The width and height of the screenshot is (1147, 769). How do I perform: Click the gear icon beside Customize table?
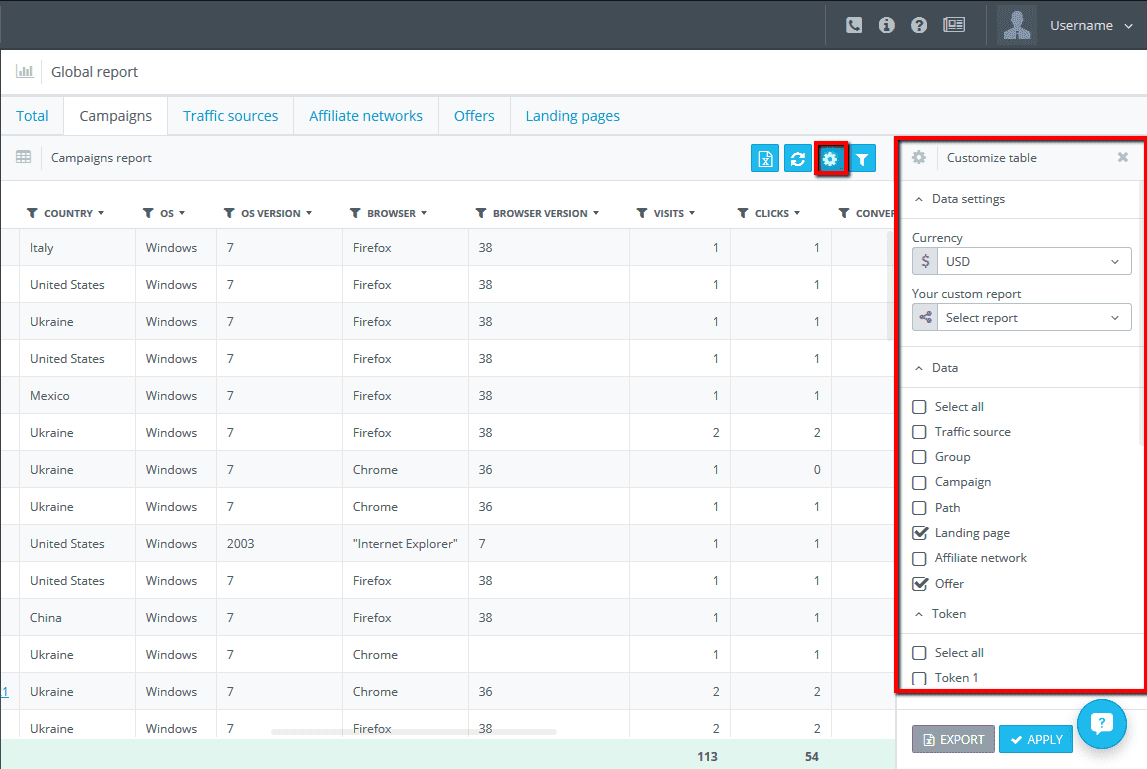coord(919,157)
